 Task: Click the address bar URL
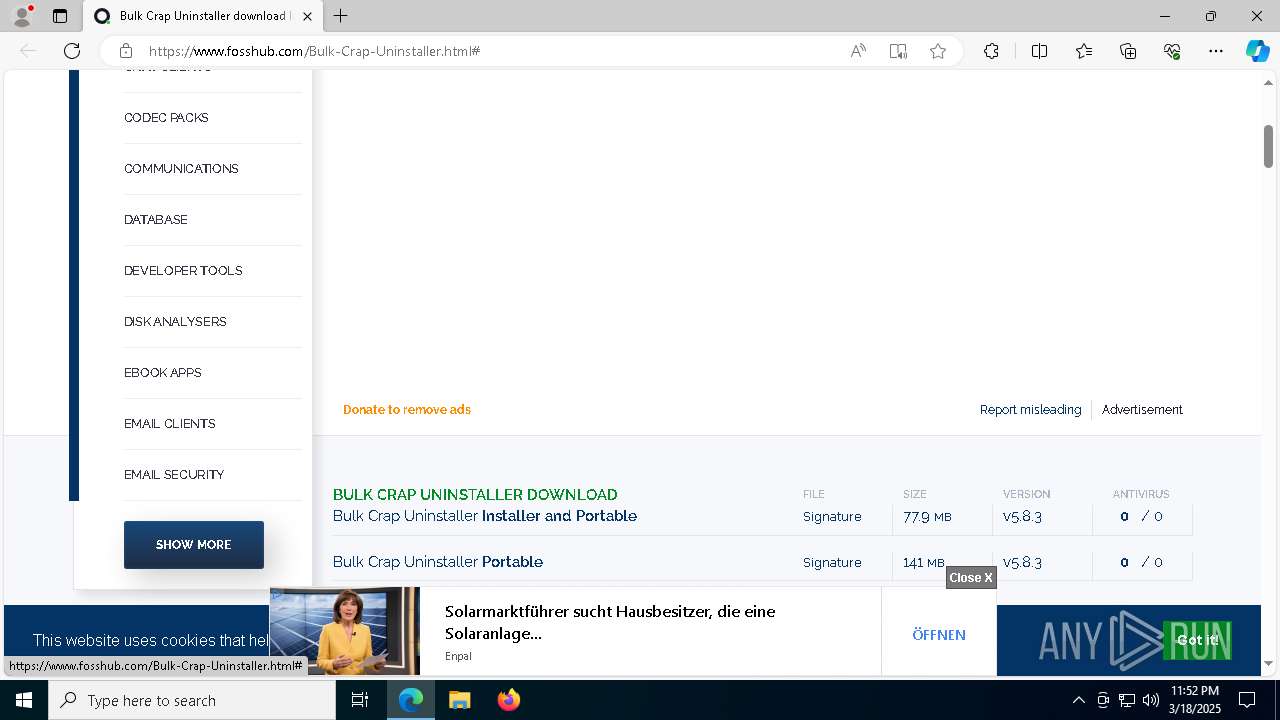pyautogui.click(x=315, y=51)
